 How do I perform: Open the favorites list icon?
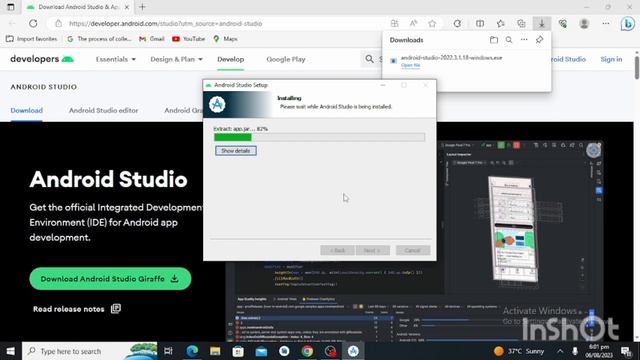[x=501, y=24]
